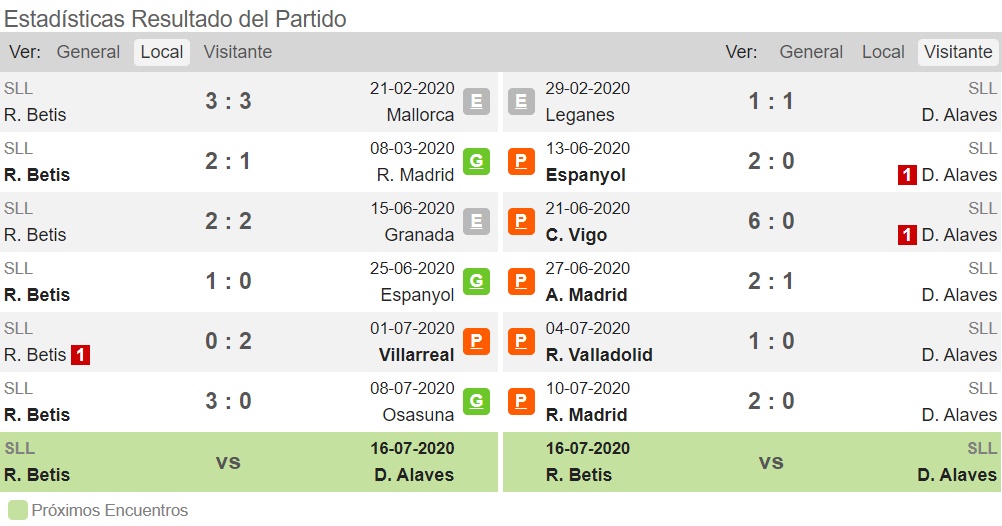Screen dimensions: 1002x526
Task: Click the gray E icon for Granada match
Action: tap(476, 222)
